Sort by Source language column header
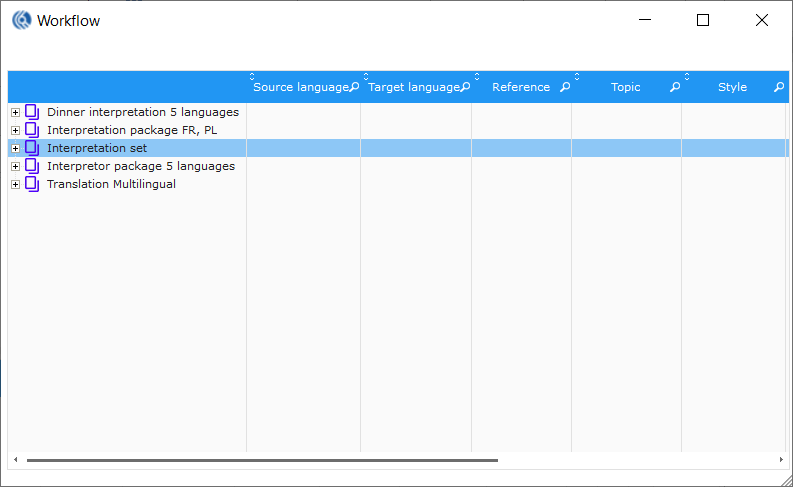This screenshot has height=487, width=793. 299,87
